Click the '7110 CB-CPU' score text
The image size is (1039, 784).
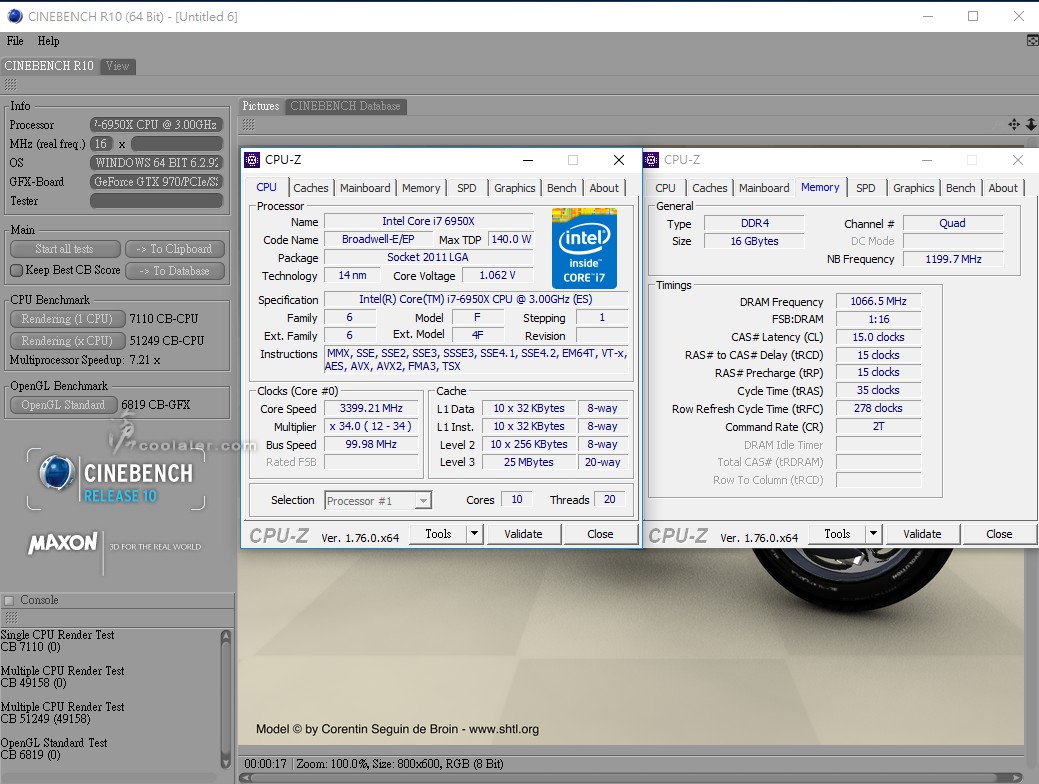point(164,319)
